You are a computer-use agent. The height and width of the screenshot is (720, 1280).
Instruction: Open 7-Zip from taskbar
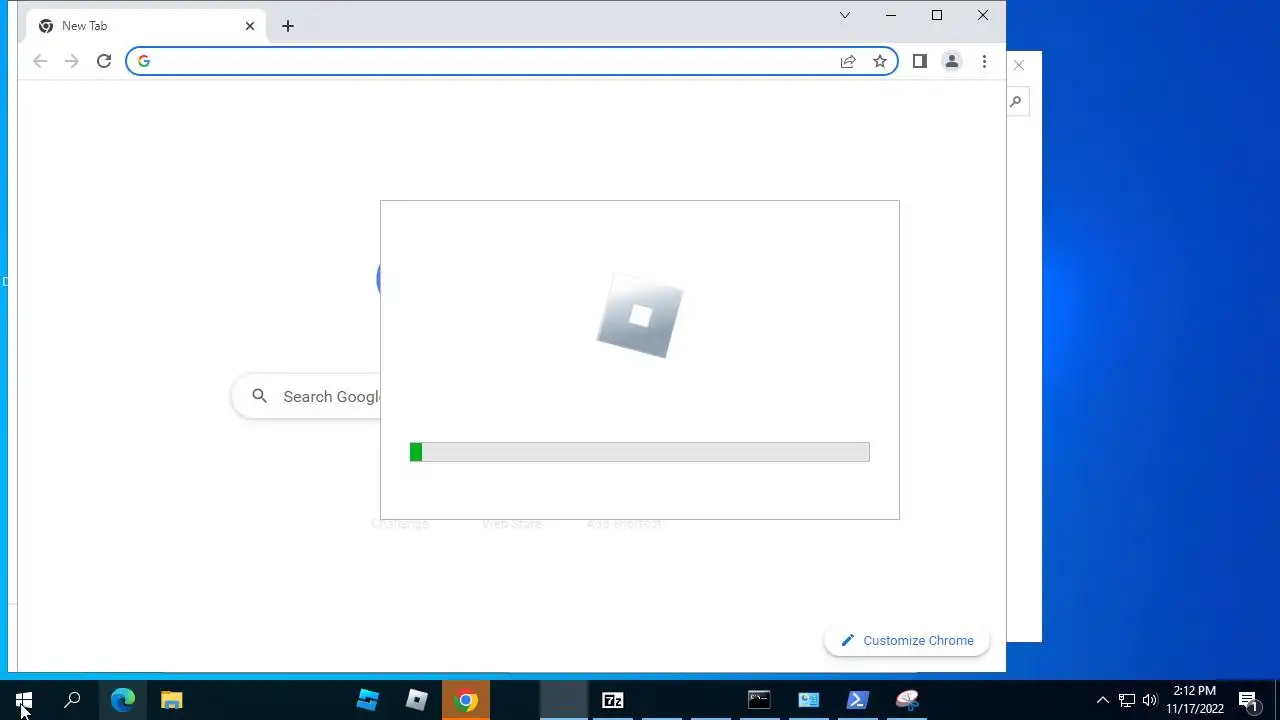(613, 700)
